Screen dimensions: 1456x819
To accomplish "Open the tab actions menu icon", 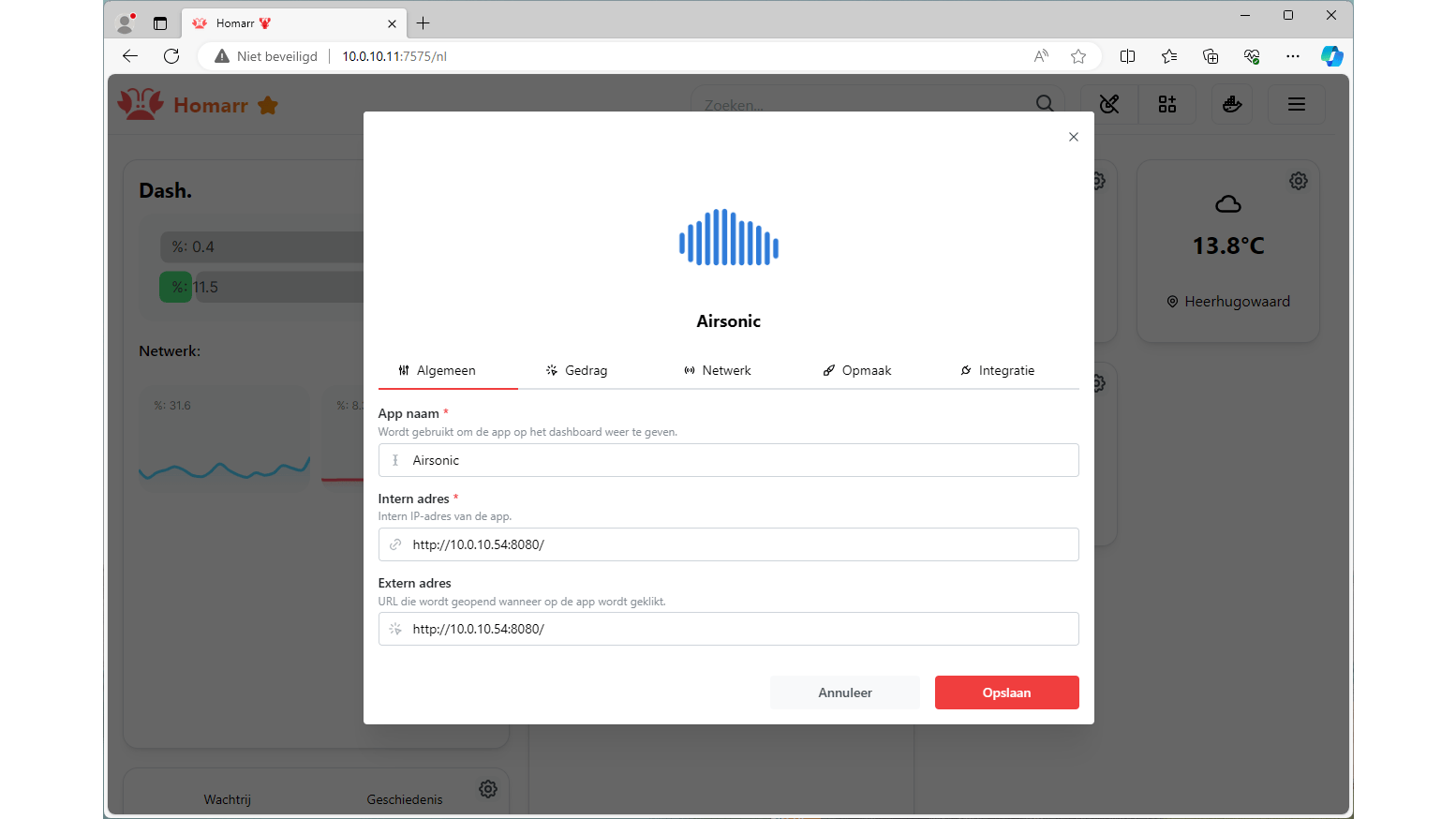I will [x=160, y=23].
